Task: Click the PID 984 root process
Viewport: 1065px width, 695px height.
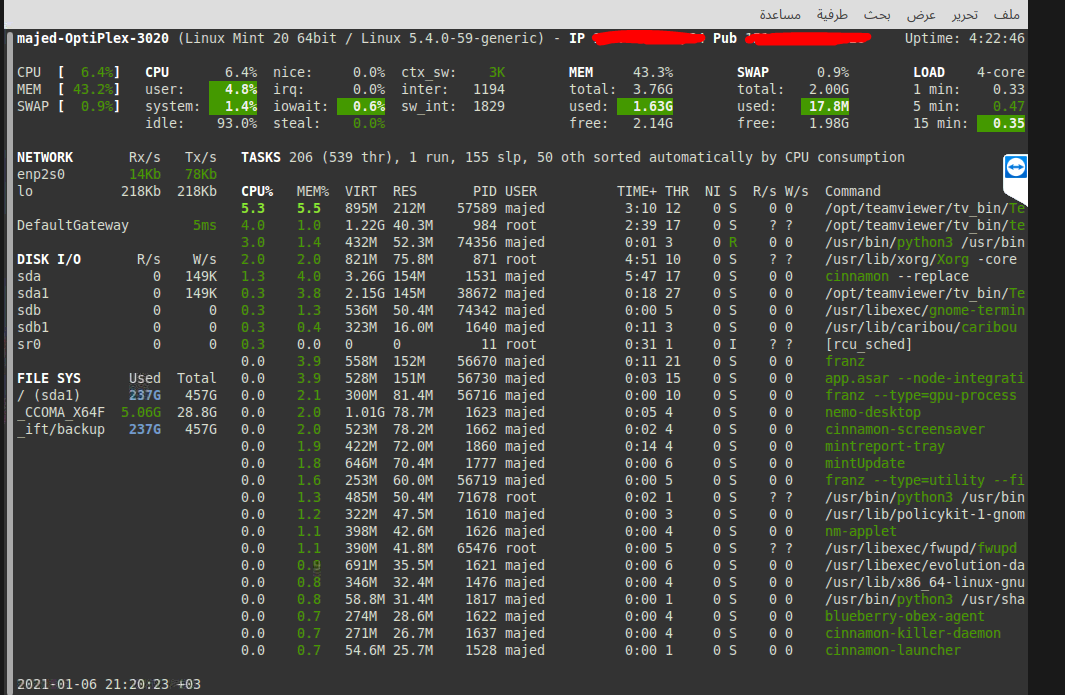Action: (x=633, y=226)
